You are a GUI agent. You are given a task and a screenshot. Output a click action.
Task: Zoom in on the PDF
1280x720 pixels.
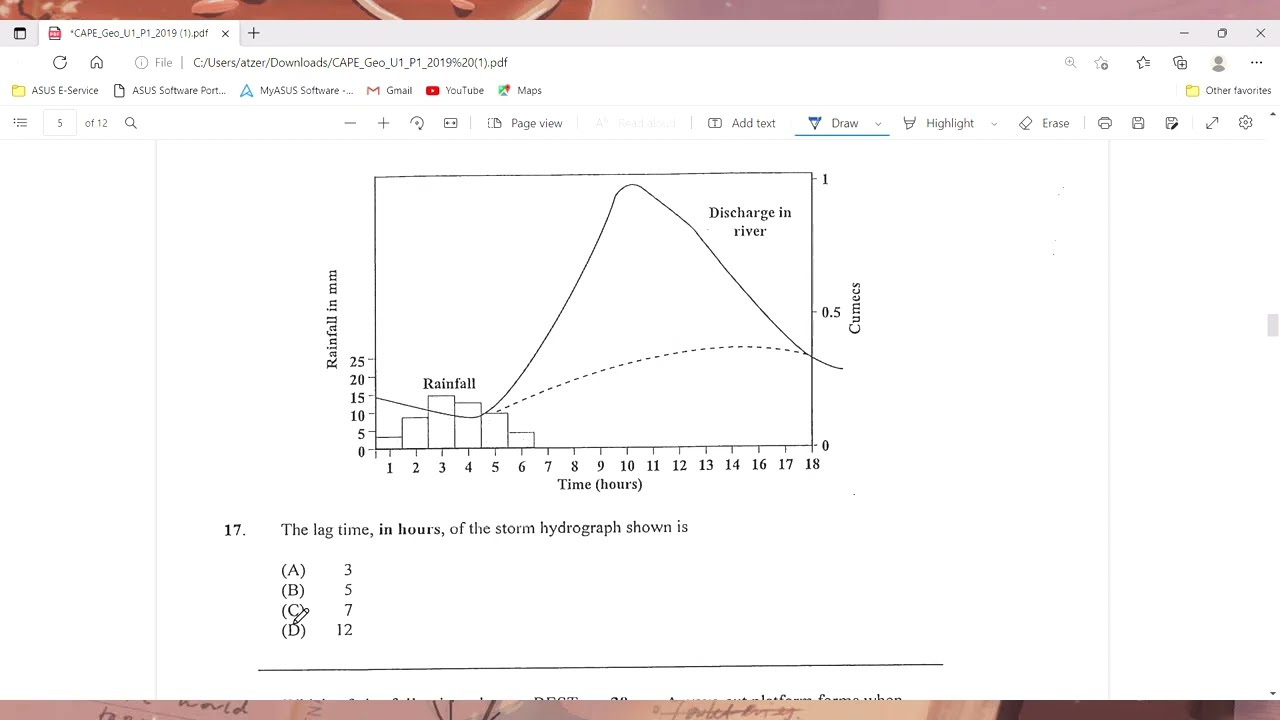pyautogui.click(x=383, y=123)
